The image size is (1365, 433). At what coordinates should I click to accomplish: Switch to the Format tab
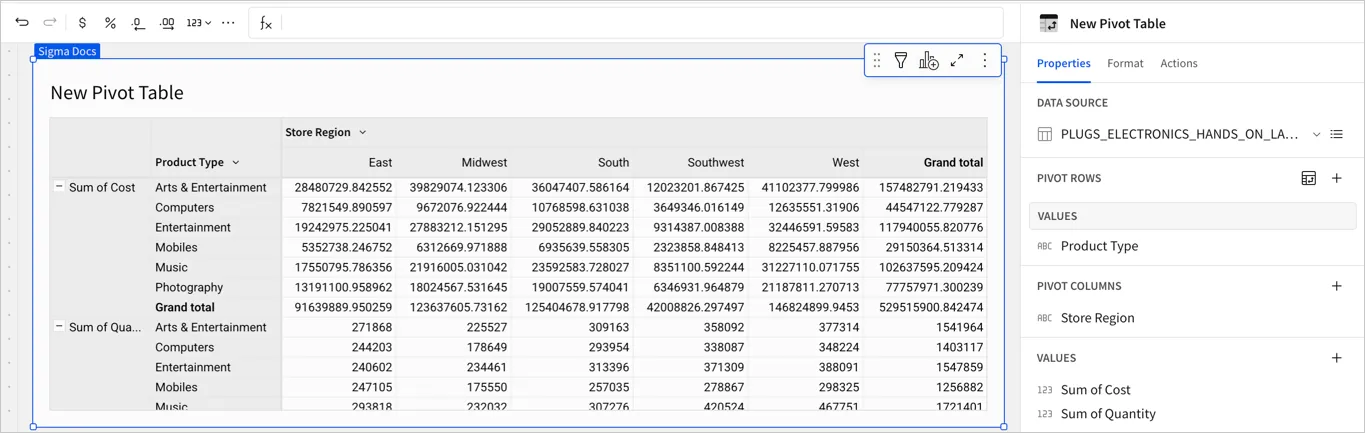click(1125, 63)
